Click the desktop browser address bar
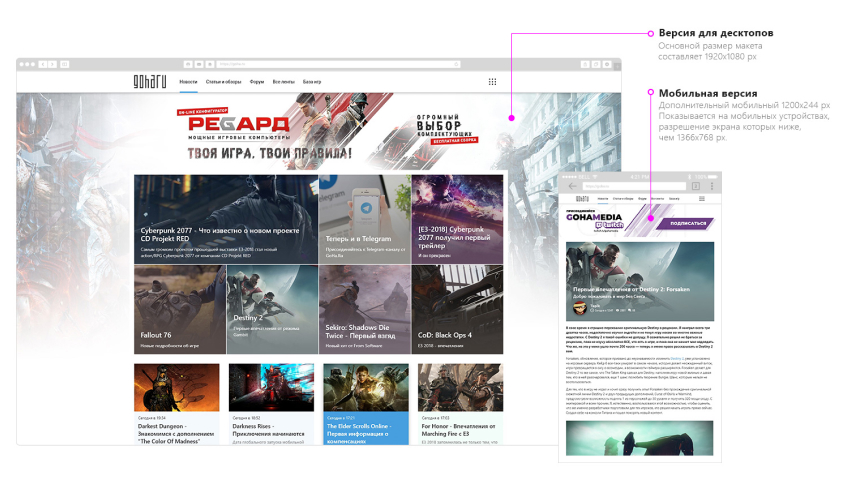Screen dimensions: 855x480 click(x=338, y=64)
